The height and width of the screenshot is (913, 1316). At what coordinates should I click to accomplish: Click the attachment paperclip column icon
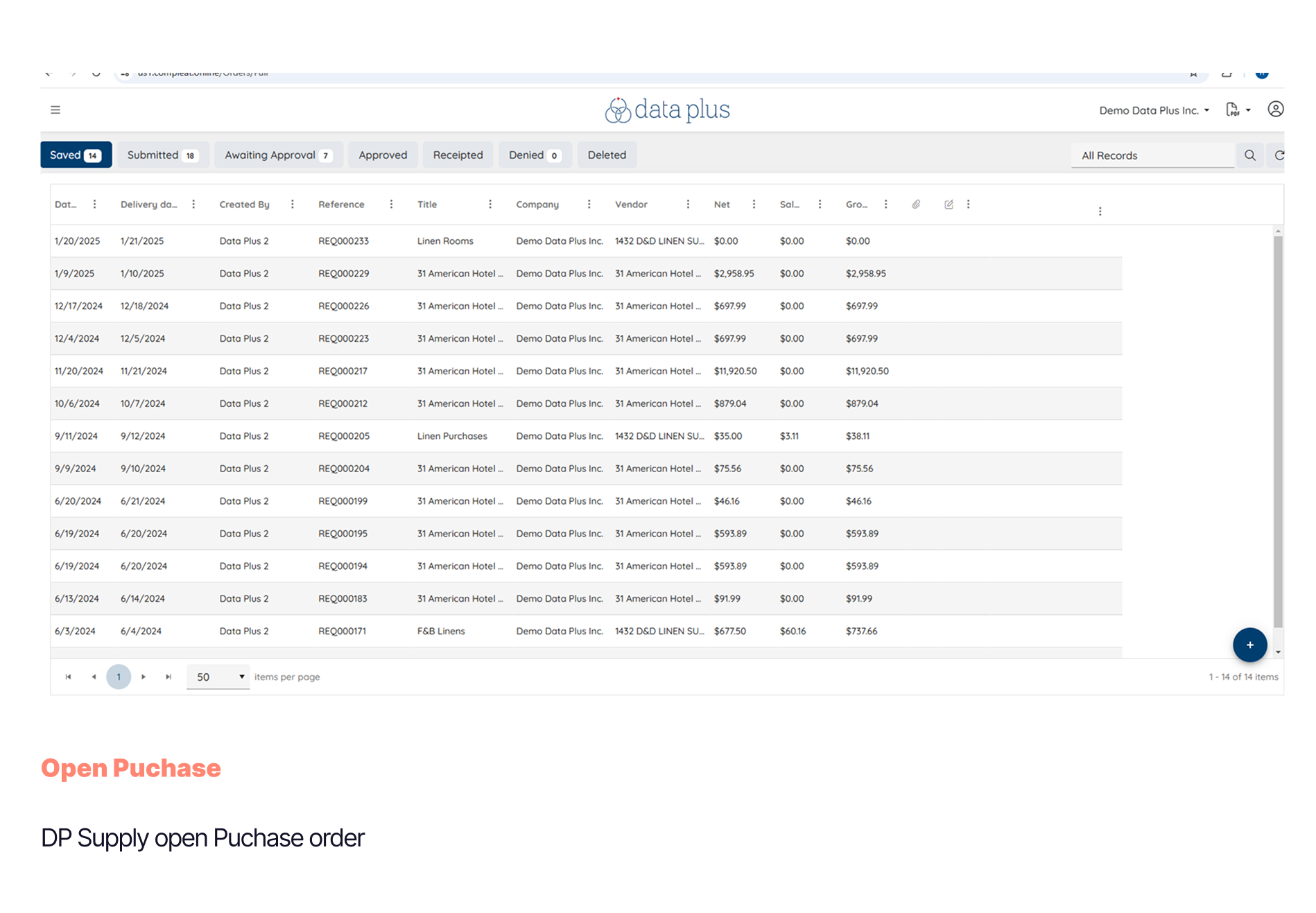(x=916, y=205)
